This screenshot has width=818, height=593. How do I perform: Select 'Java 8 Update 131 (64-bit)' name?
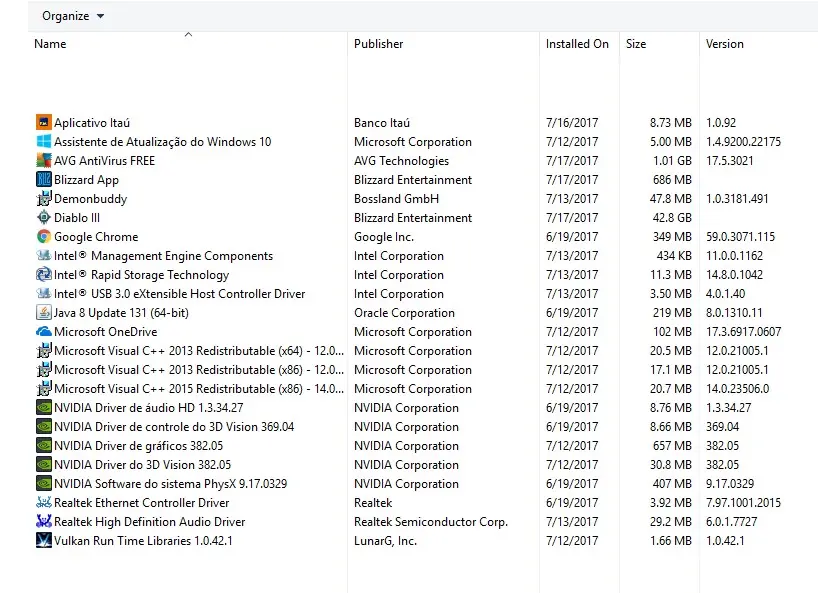click(122, 313)
